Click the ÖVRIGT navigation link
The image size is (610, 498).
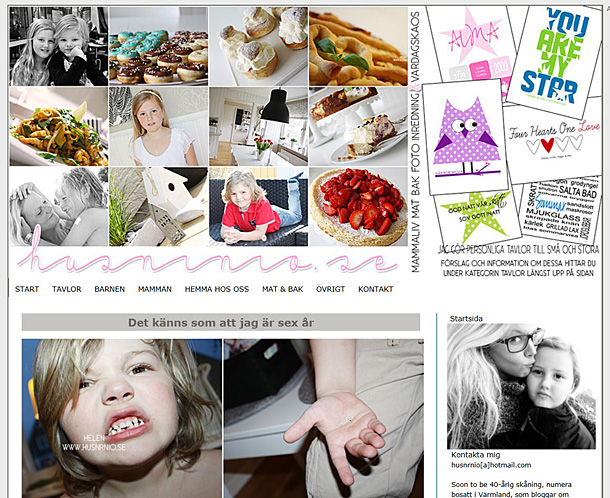pos(330,289)
